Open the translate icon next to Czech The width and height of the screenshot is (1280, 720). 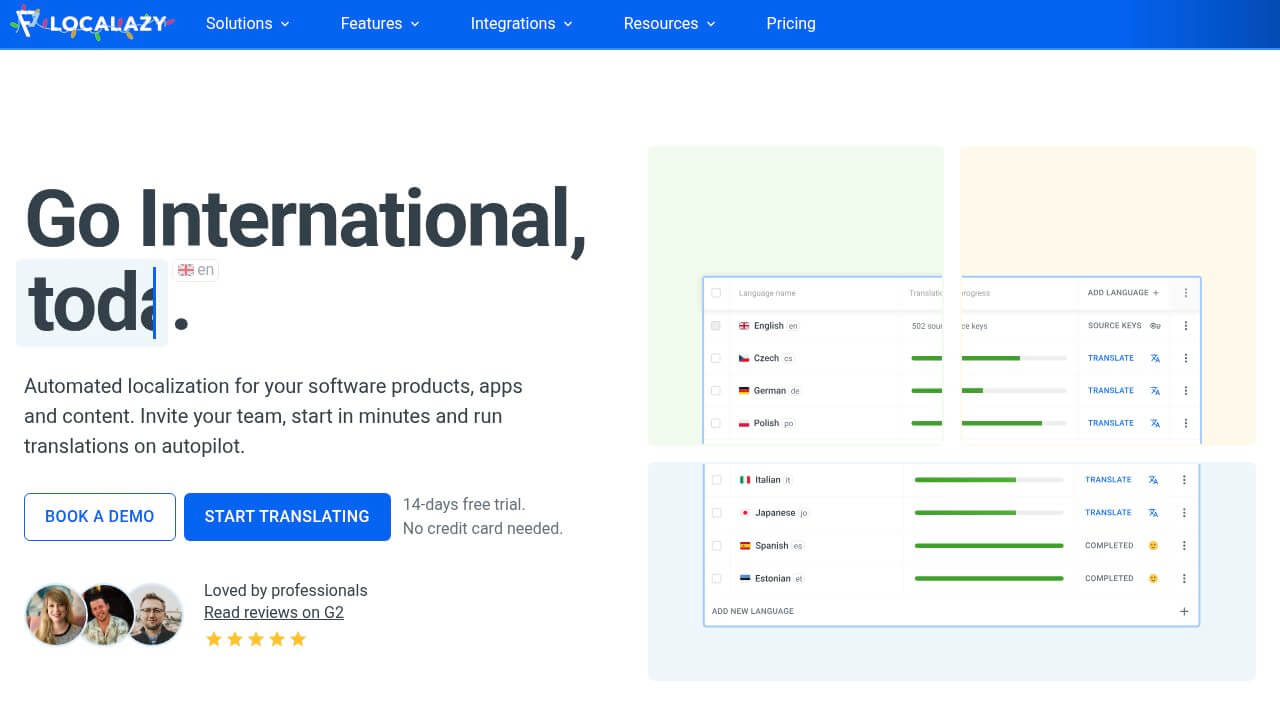tap(1154, 358)
